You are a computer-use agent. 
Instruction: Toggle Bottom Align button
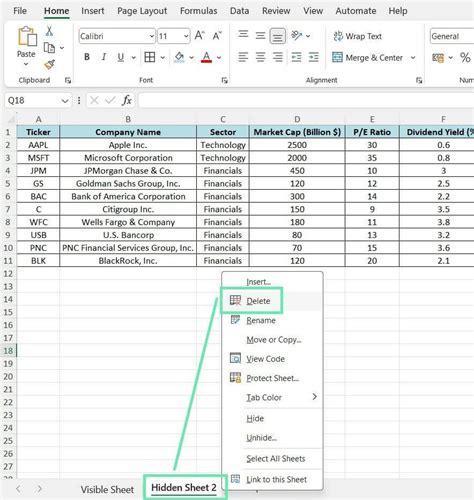pyautogui.click(x=277, y=36)
